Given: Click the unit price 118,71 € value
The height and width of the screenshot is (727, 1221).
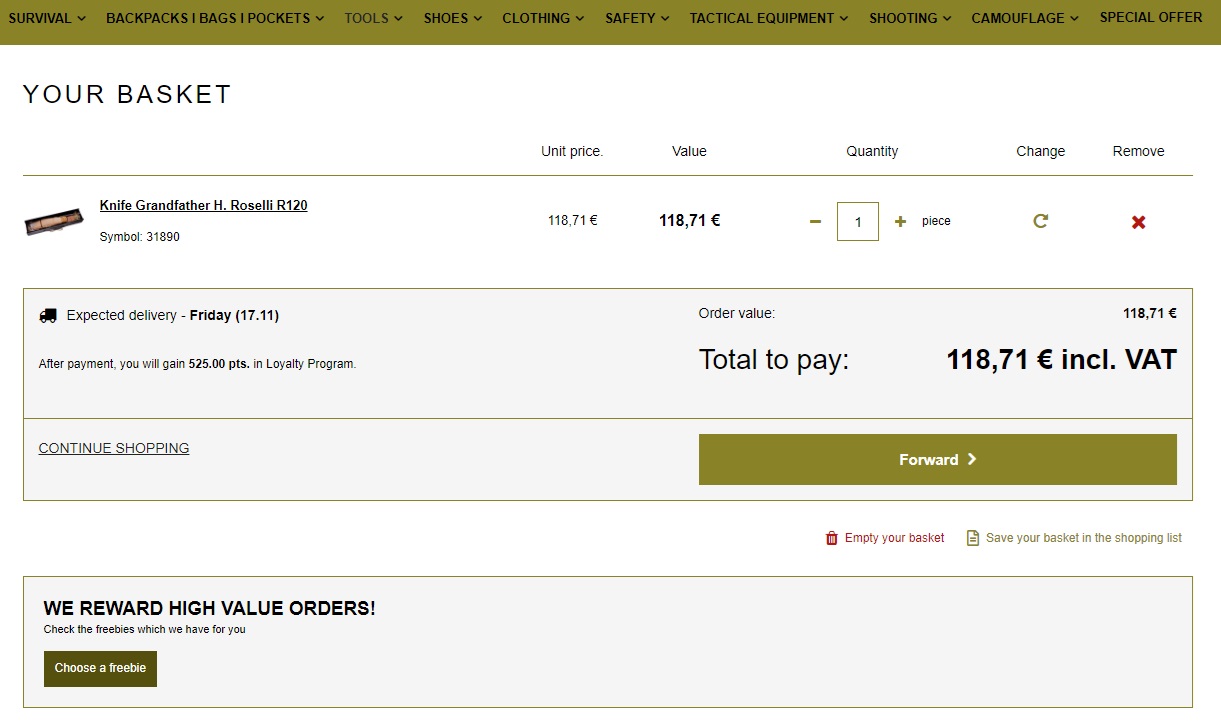Looking at the screenshot, I should 573,220.
